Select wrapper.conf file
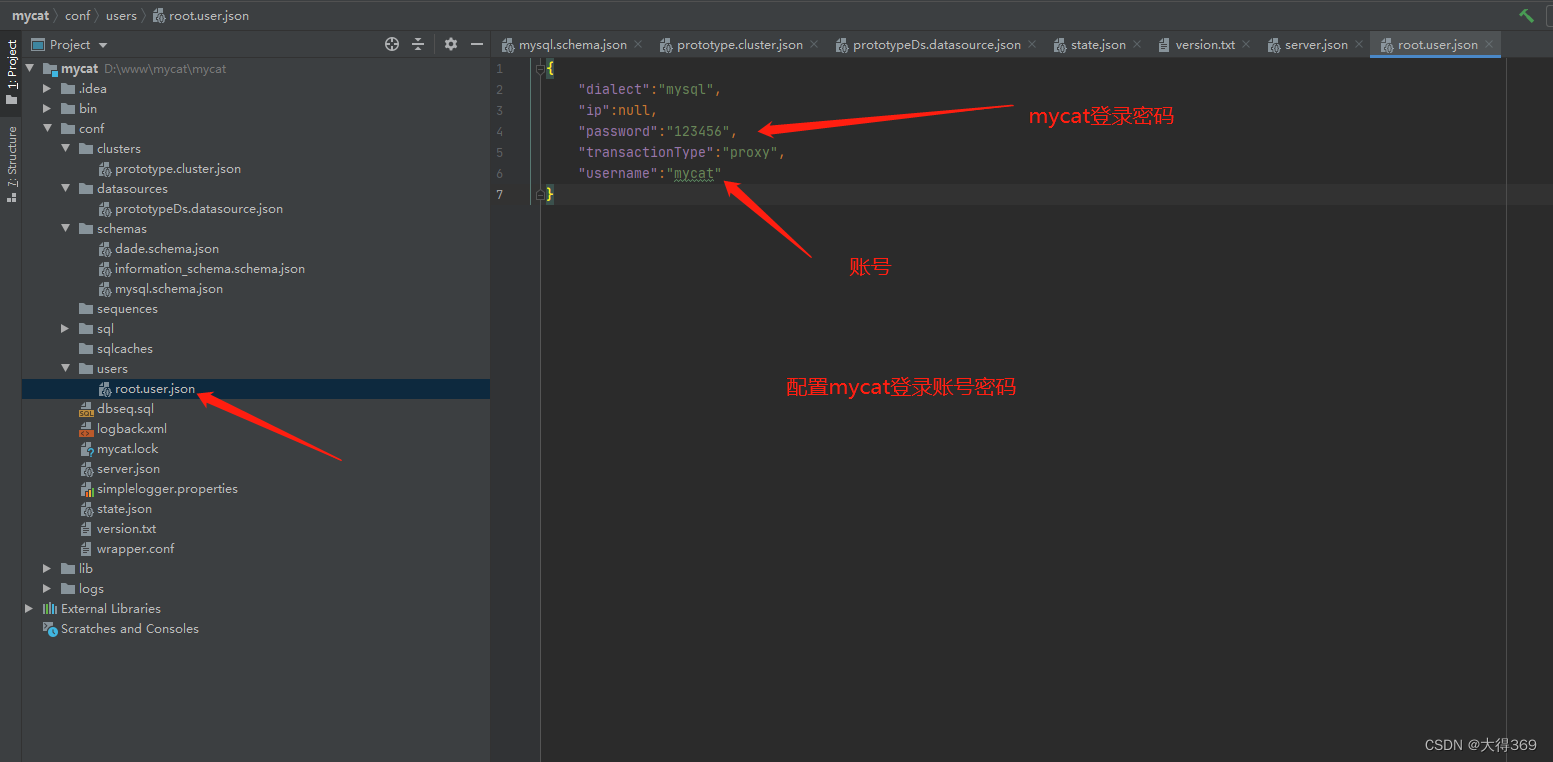This screenshot has width=1553, height=762. (x=135, y=549)
